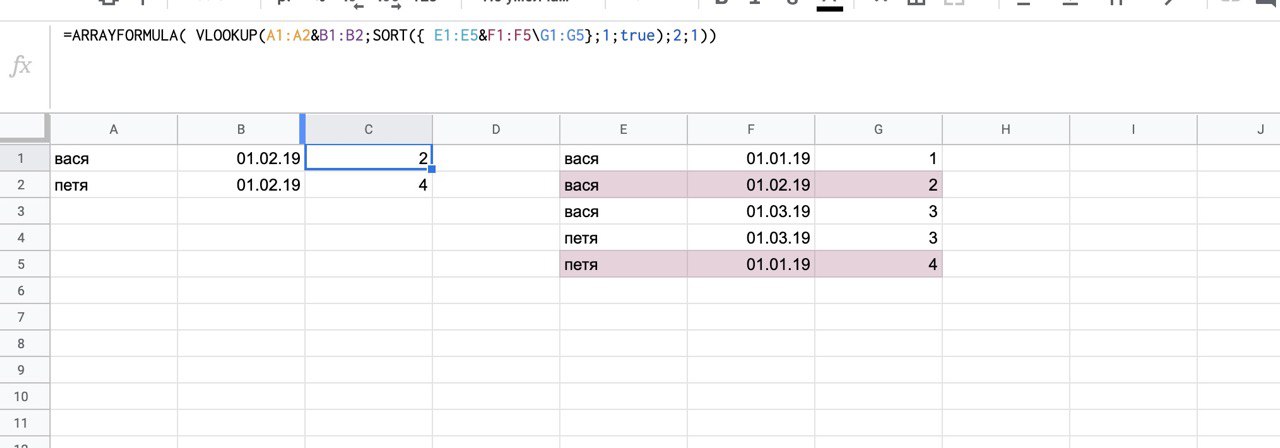Select column F header
This screenshot has height=448, width=1280.
tap(751, 128)
